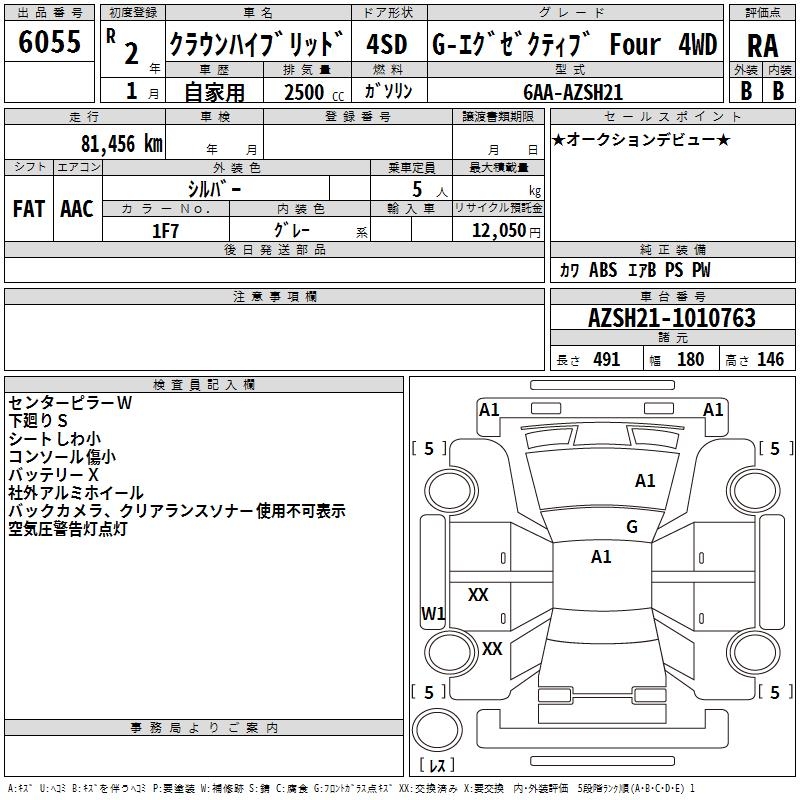Screen dimensions: 800x800
Task: Select the seating capacity 5人
Action: tap(429, 189)
